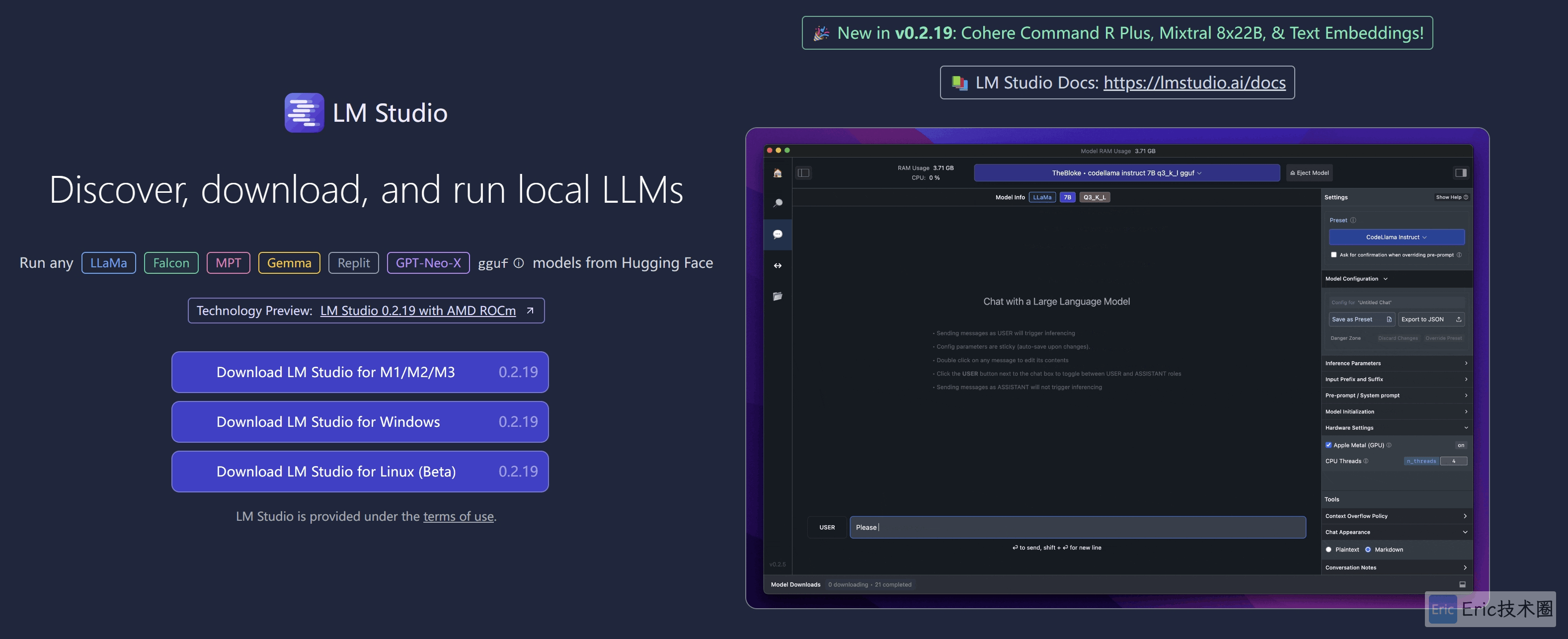The image size is (1568, 639).
Task: Click info icon beside confirmation checkbox
Action: tap(1459, 255)
